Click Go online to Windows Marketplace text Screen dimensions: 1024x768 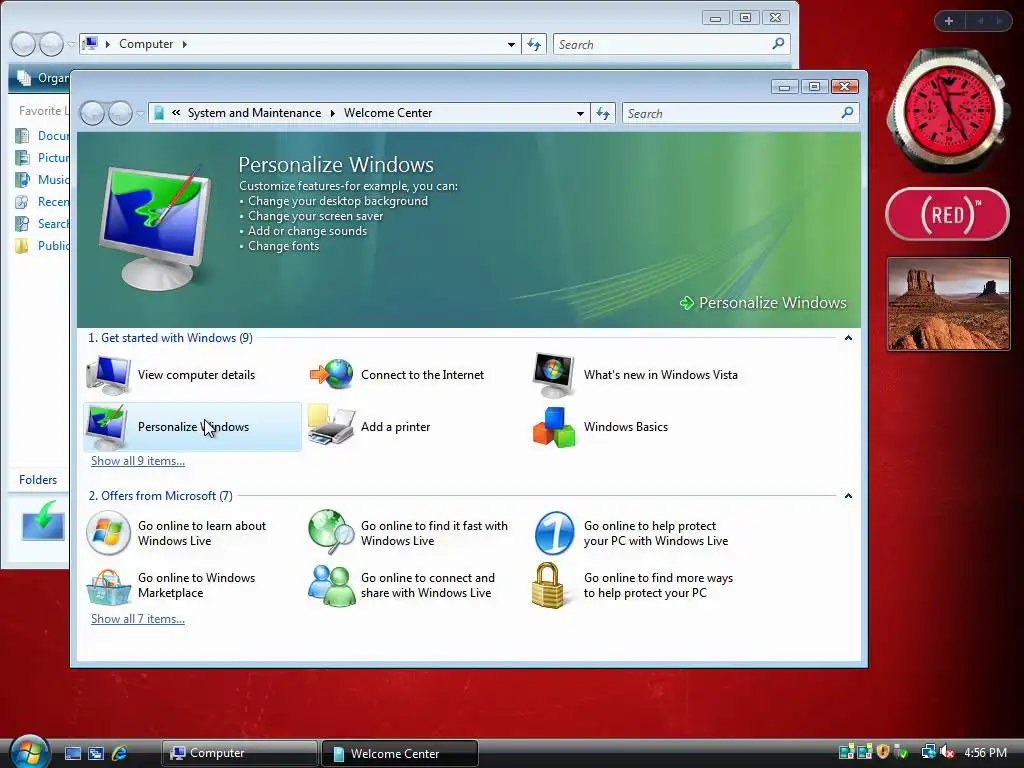click(x=196, y=585)
